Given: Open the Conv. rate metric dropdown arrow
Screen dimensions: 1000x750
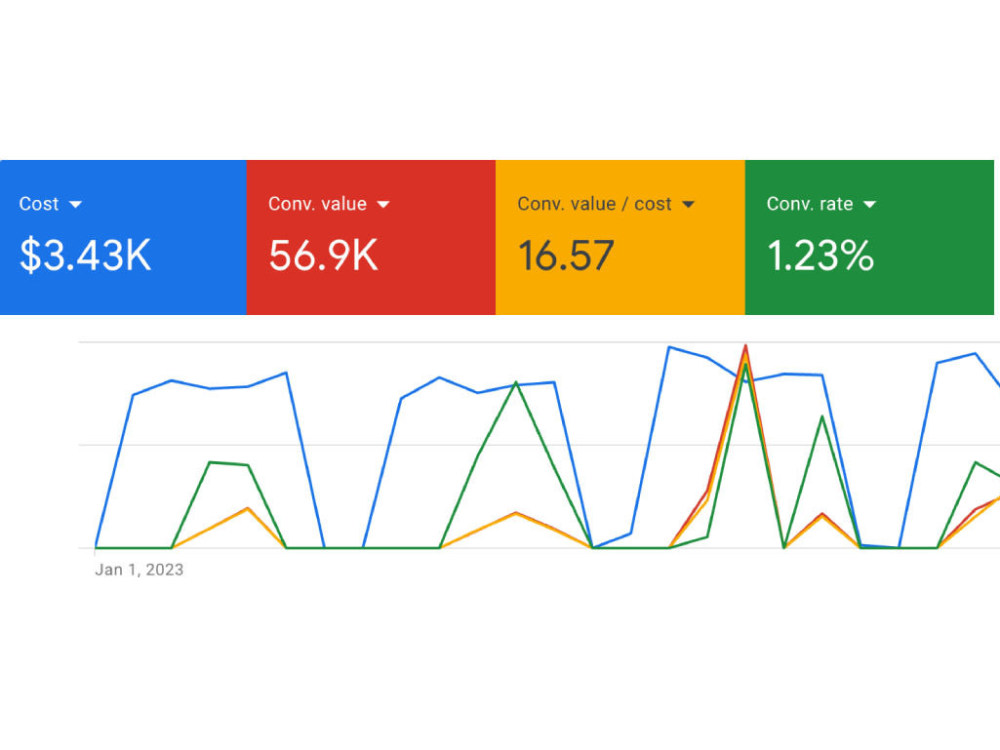Looking at the screenshot, I should (x=869, y=205).
